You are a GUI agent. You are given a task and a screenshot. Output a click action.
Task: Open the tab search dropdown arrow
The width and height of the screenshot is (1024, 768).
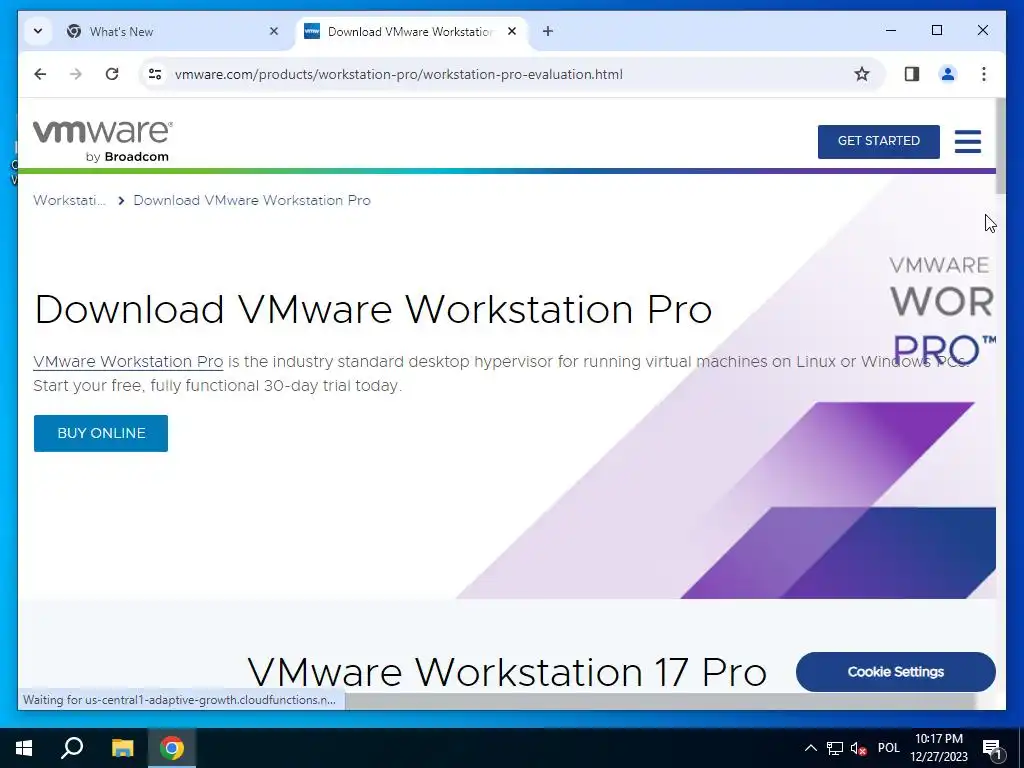point(38,31)
